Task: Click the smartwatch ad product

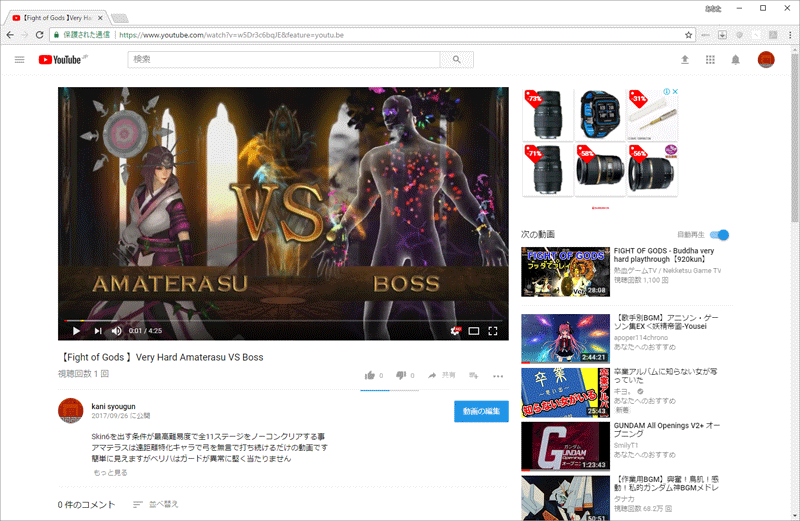Action: coord(599,115)
